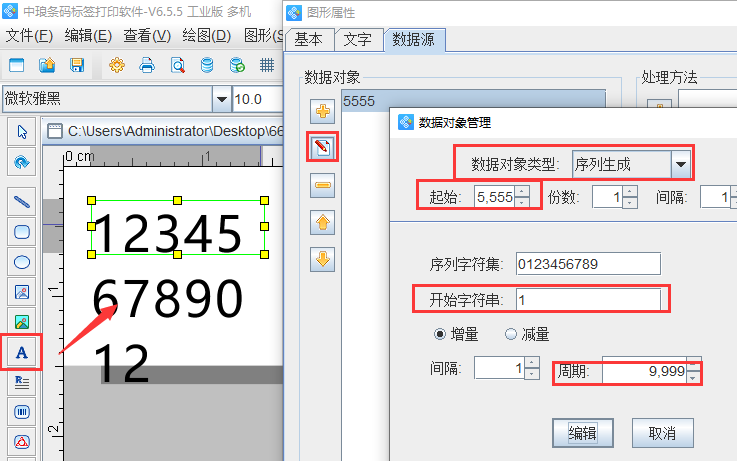Select the rounded rectangle drawing tool

[x=22, y=231]
